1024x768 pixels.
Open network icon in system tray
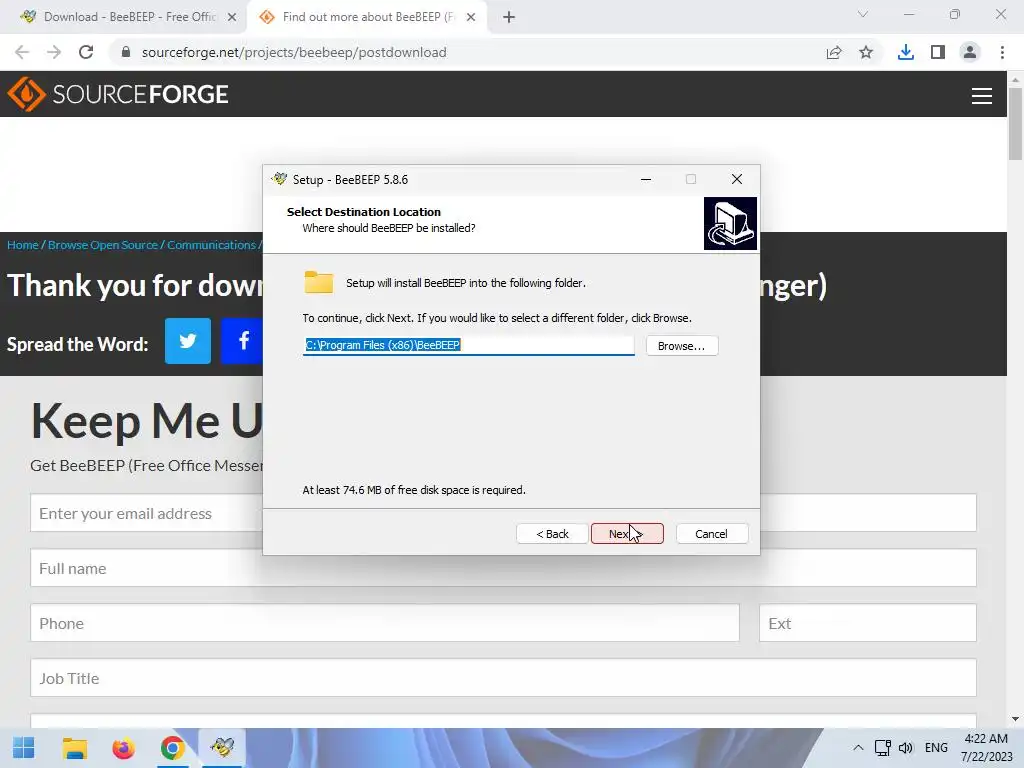tap(882, 748)
